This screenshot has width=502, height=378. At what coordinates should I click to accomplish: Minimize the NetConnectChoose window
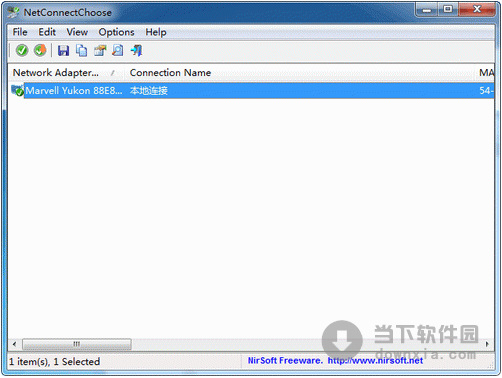pyautogui.click(x=427, y=10)
